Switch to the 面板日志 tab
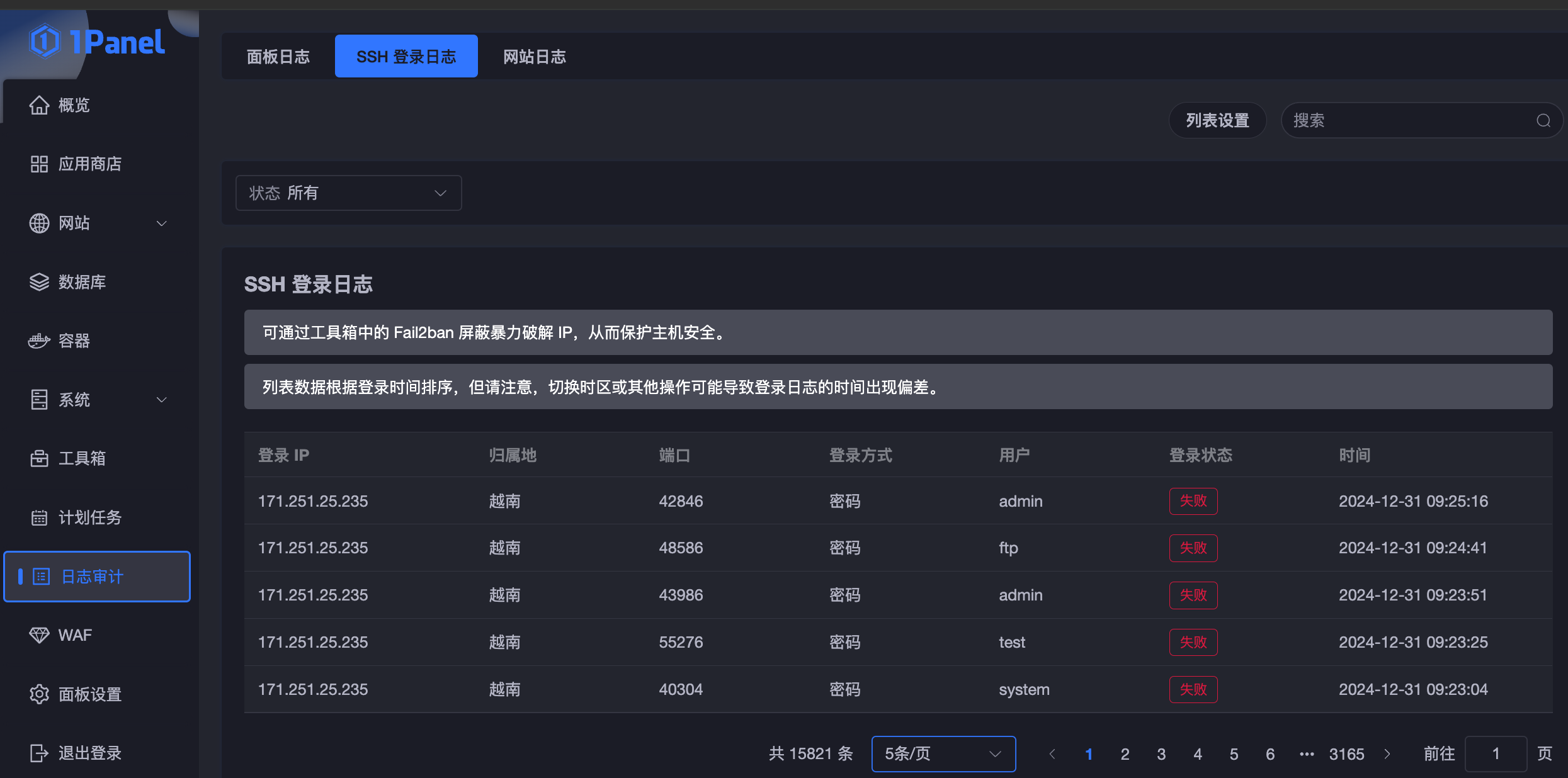1568x778 pixels. 278,57
